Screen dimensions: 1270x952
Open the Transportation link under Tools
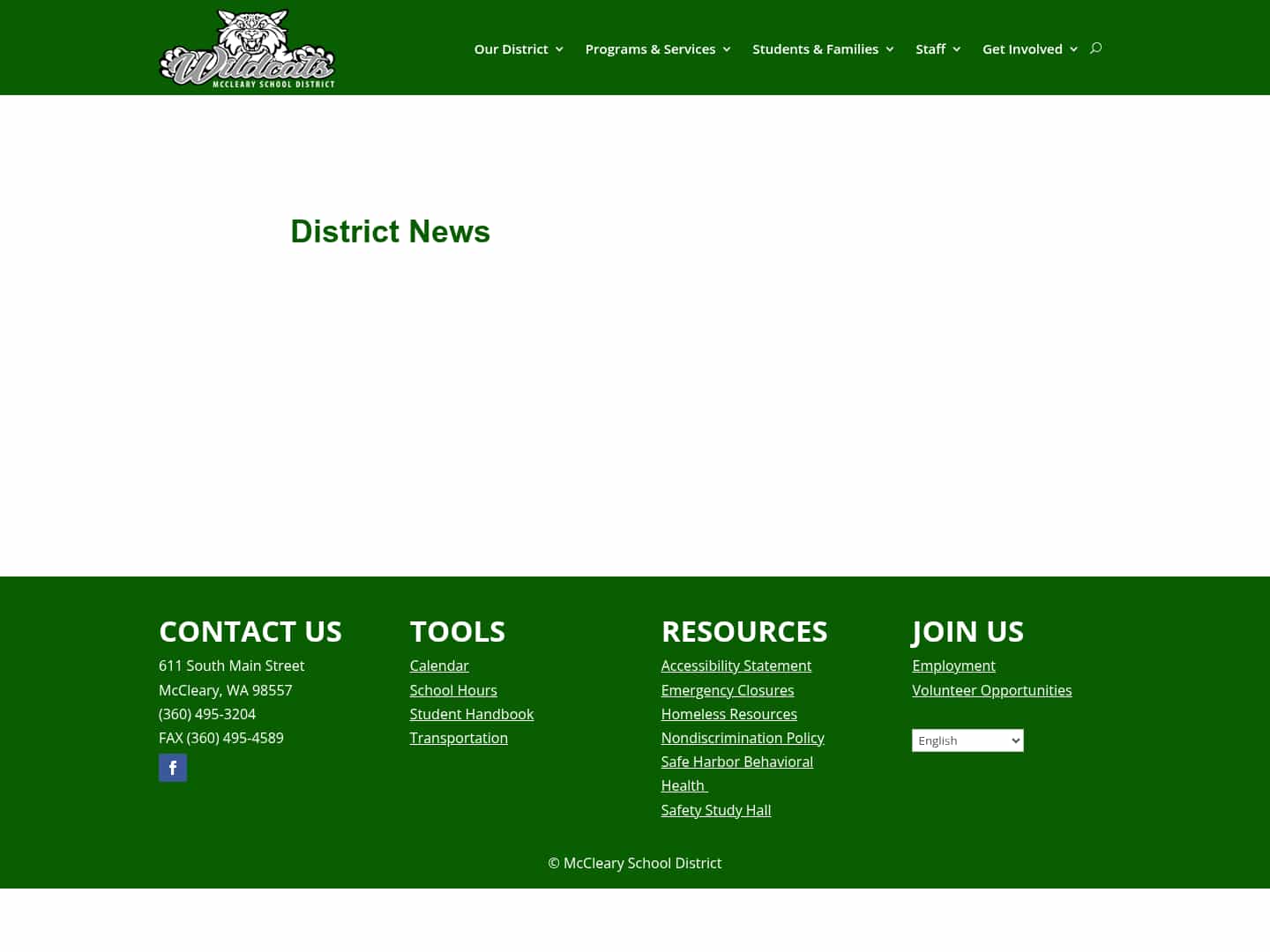459,738
